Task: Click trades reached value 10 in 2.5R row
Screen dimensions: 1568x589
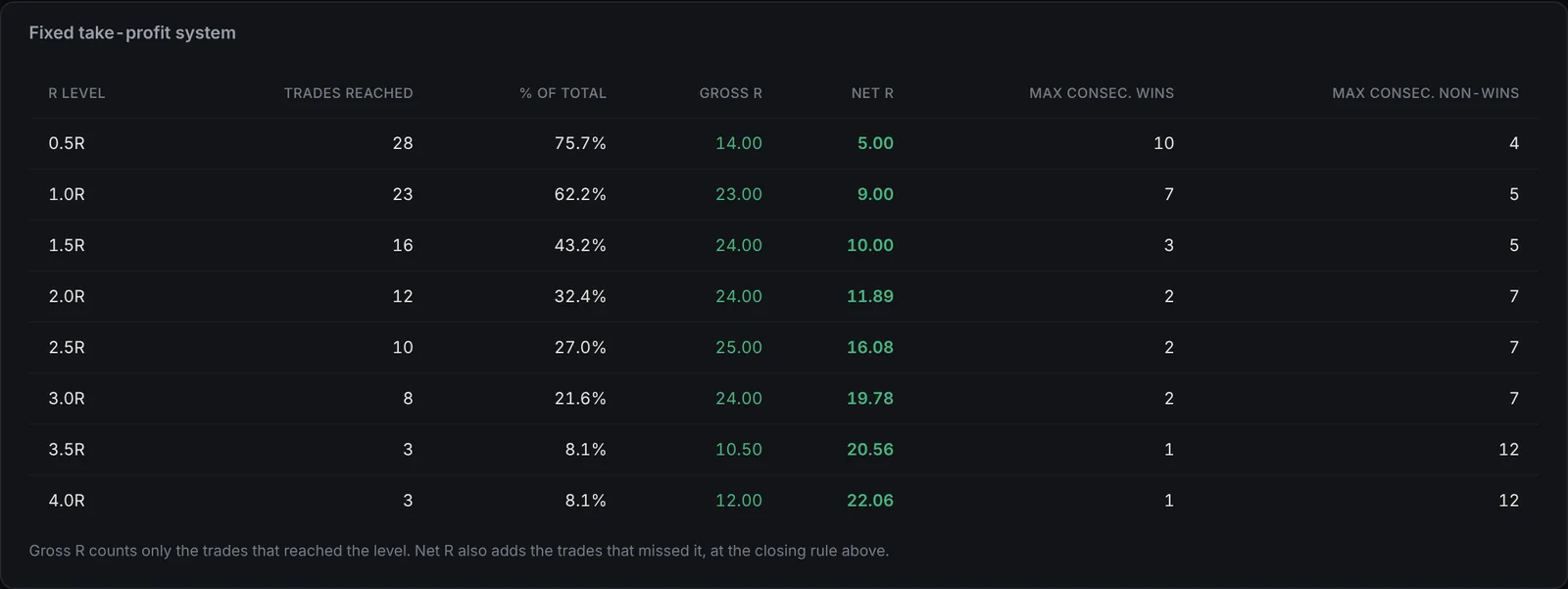Action: point(403,347)
